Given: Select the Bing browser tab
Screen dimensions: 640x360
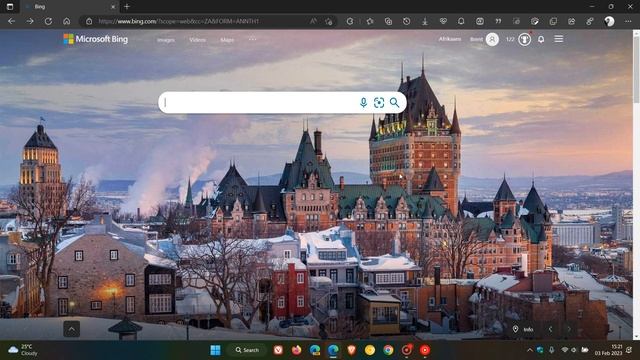Looking at the screenshot, I should (x=69, y=7).
